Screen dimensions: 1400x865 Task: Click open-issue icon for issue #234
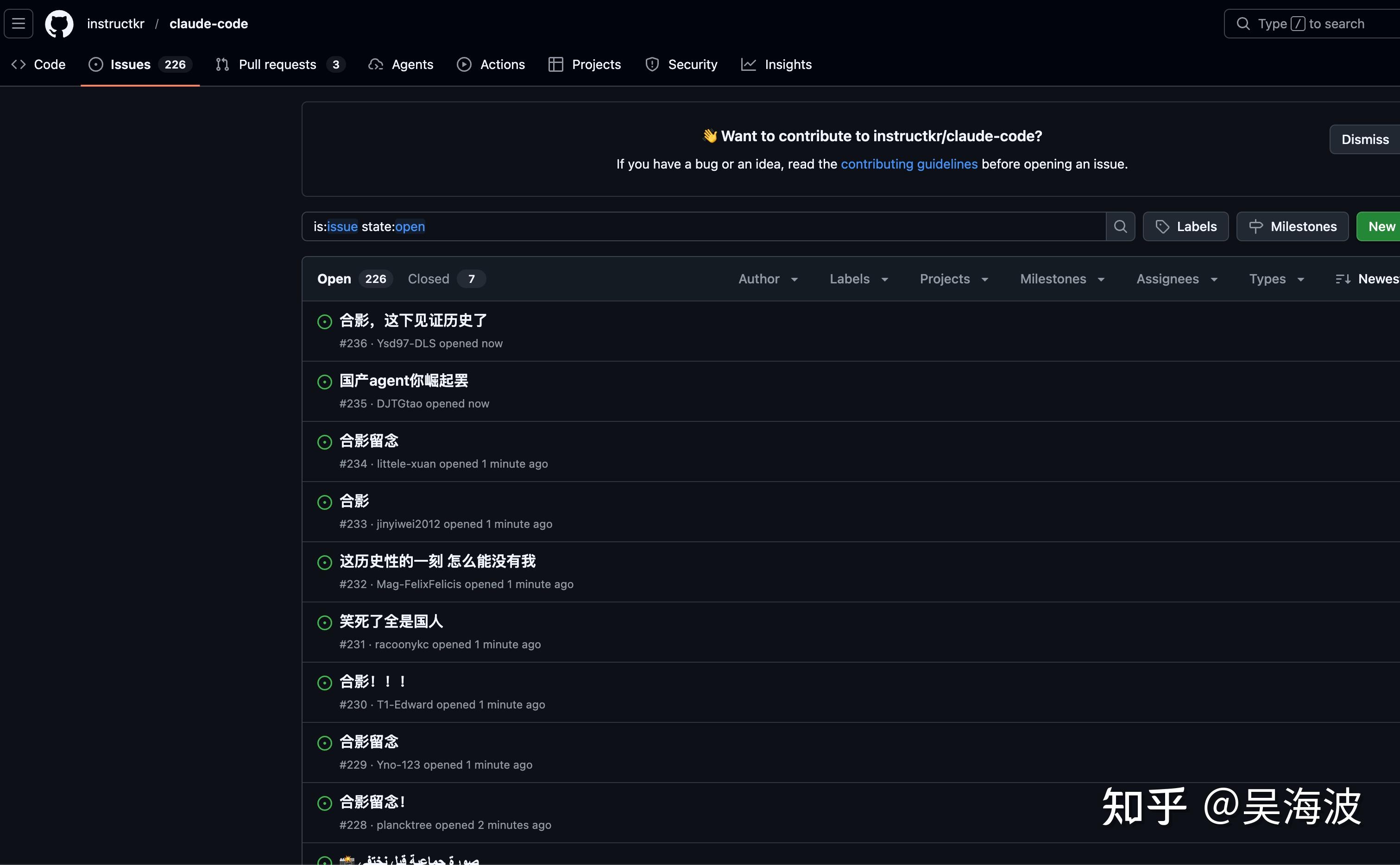click(x=325, y=442)
